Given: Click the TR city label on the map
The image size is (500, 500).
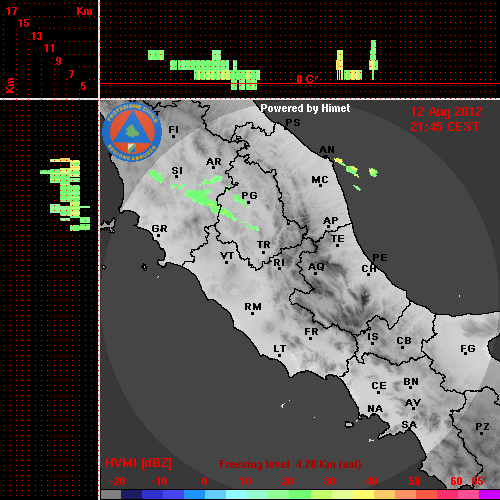Looking at the screenshot, I should (263, 245).
